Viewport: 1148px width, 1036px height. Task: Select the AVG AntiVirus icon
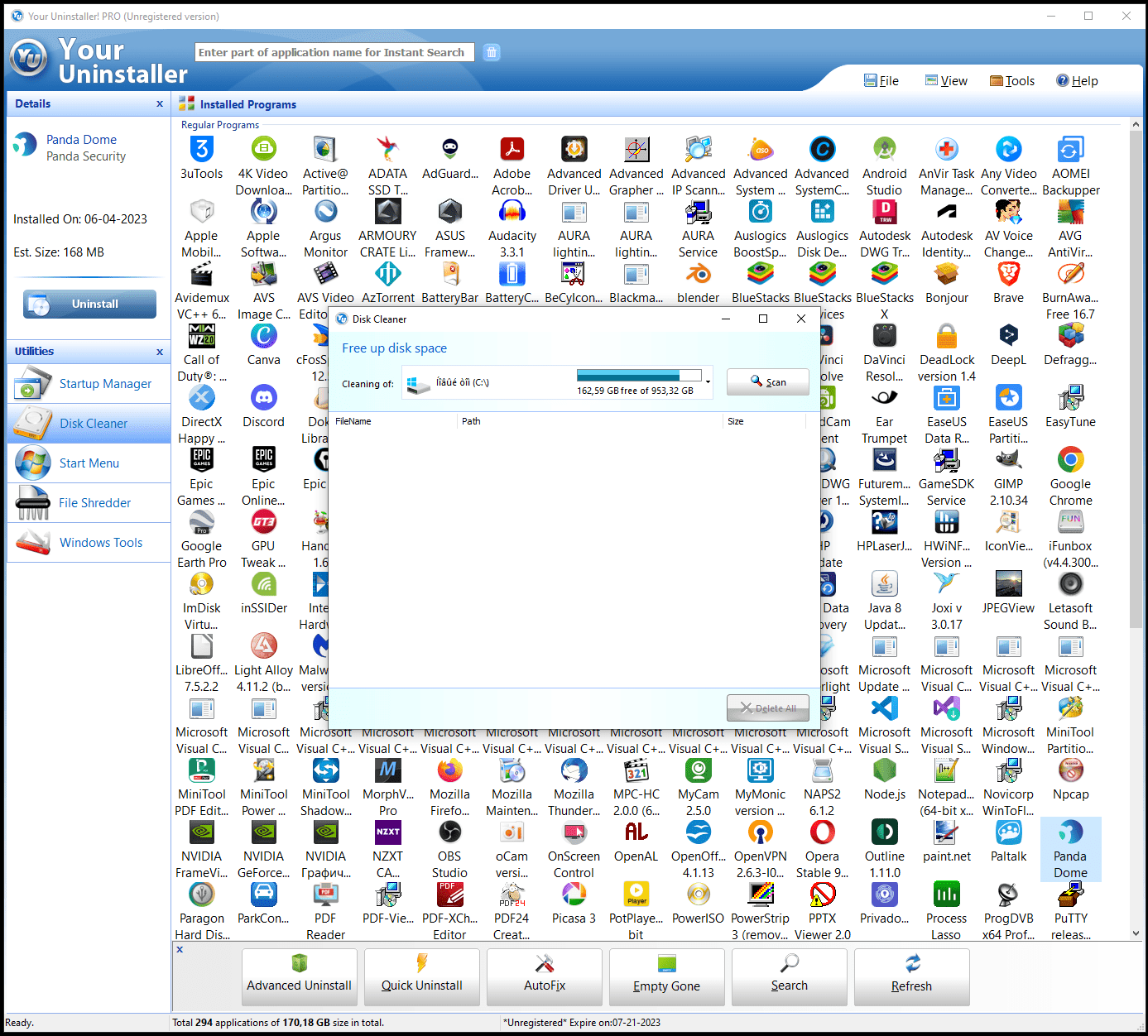1071,212
